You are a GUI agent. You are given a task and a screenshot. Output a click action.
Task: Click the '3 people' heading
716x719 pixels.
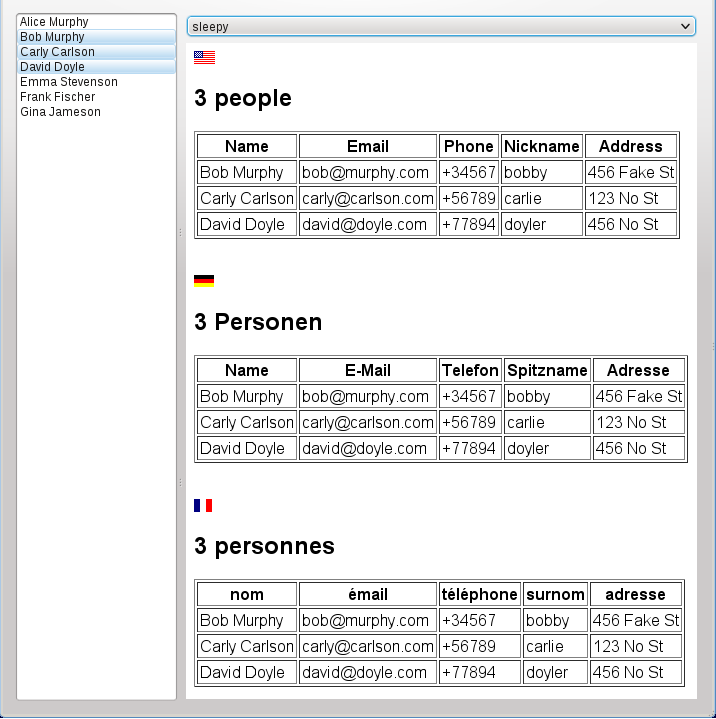[x=243, y=98]
